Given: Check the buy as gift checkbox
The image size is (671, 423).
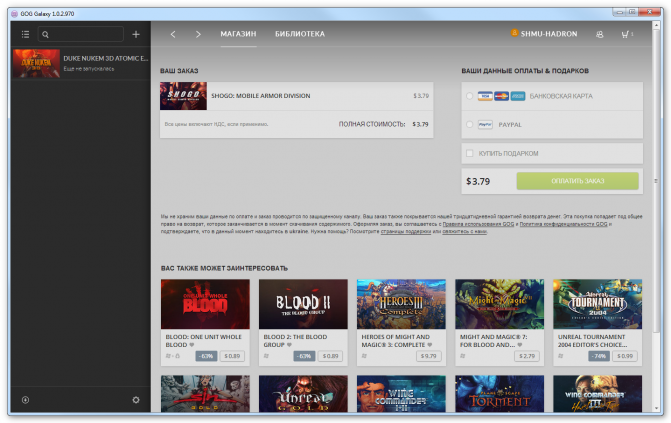Looking at the screenshot, I should coord(469,153).
